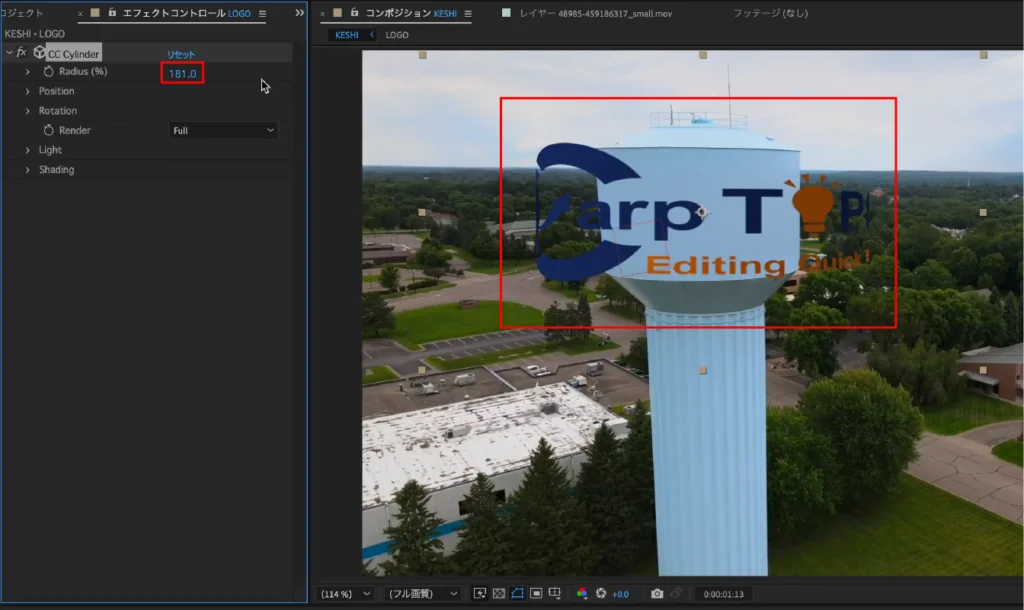Screen dimensions: 1024x610
Task: Click the 3D cube icon beside CC Cylinder
Action: [x=39, y=53]
